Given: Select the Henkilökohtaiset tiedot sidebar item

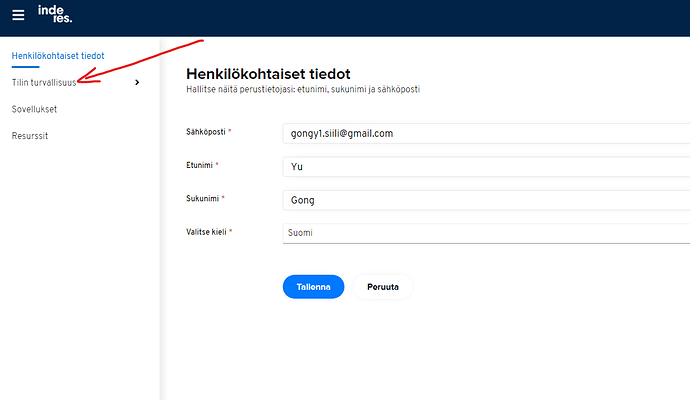Looking at the screenshot, I should [58, 56].
